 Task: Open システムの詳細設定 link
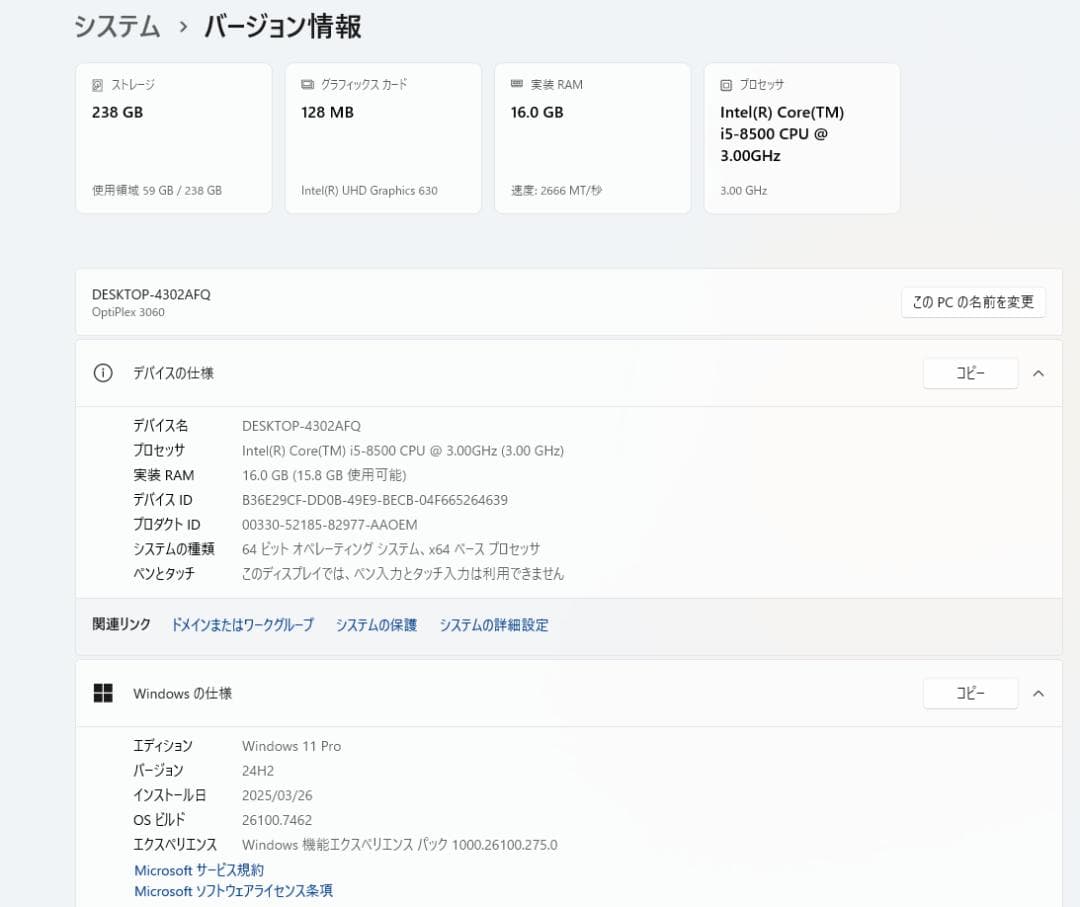click(x=494, y=625)
